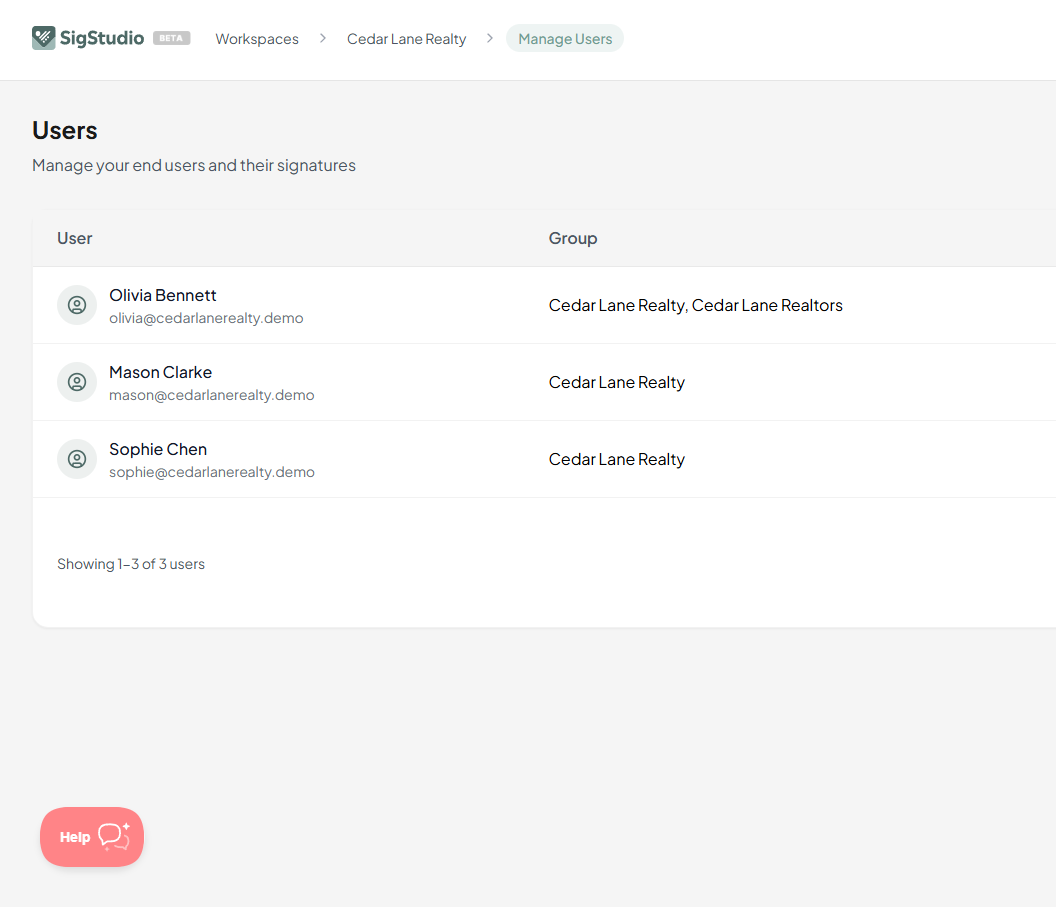Click the SigStudio logo icon

pos(44,38)
